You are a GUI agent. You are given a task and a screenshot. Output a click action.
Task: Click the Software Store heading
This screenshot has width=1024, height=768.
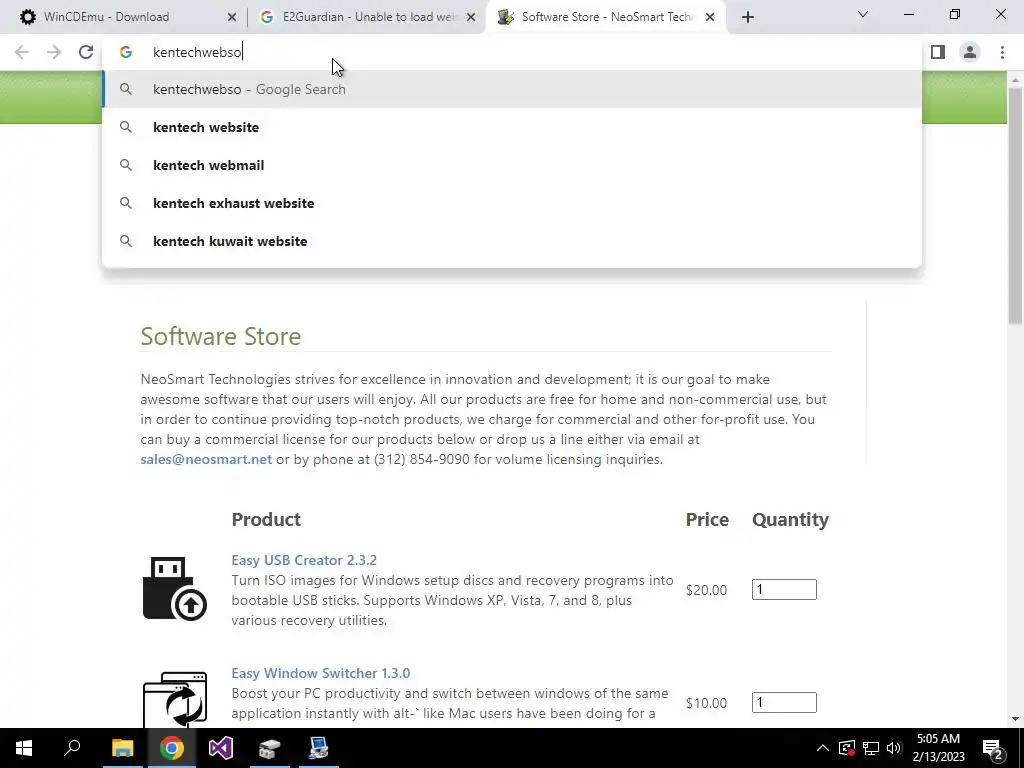click(221, 336)
